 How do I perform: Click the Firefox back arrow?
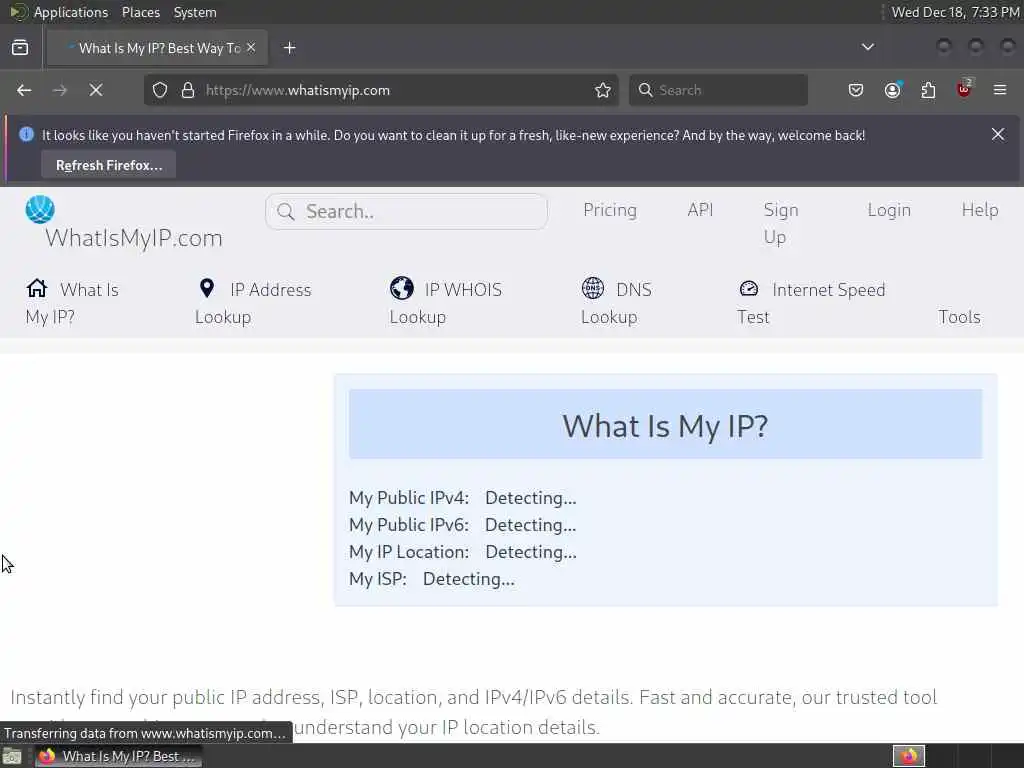pos(24,90)
